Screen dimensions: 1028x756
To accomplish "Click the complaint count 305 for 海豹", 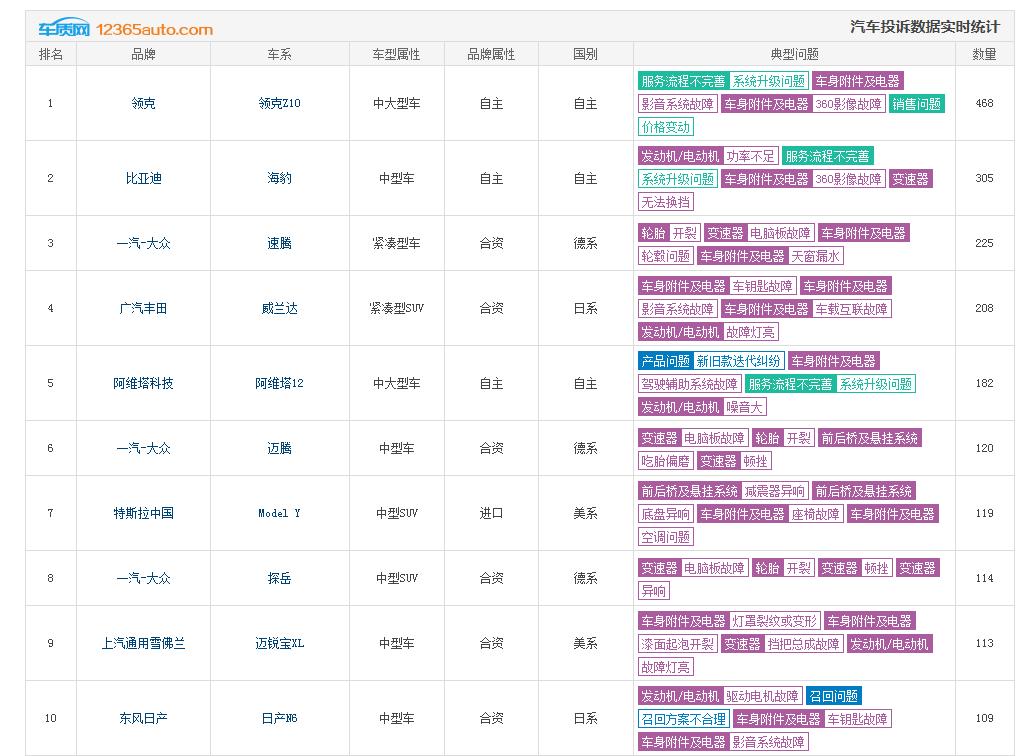I will (984, 178).
